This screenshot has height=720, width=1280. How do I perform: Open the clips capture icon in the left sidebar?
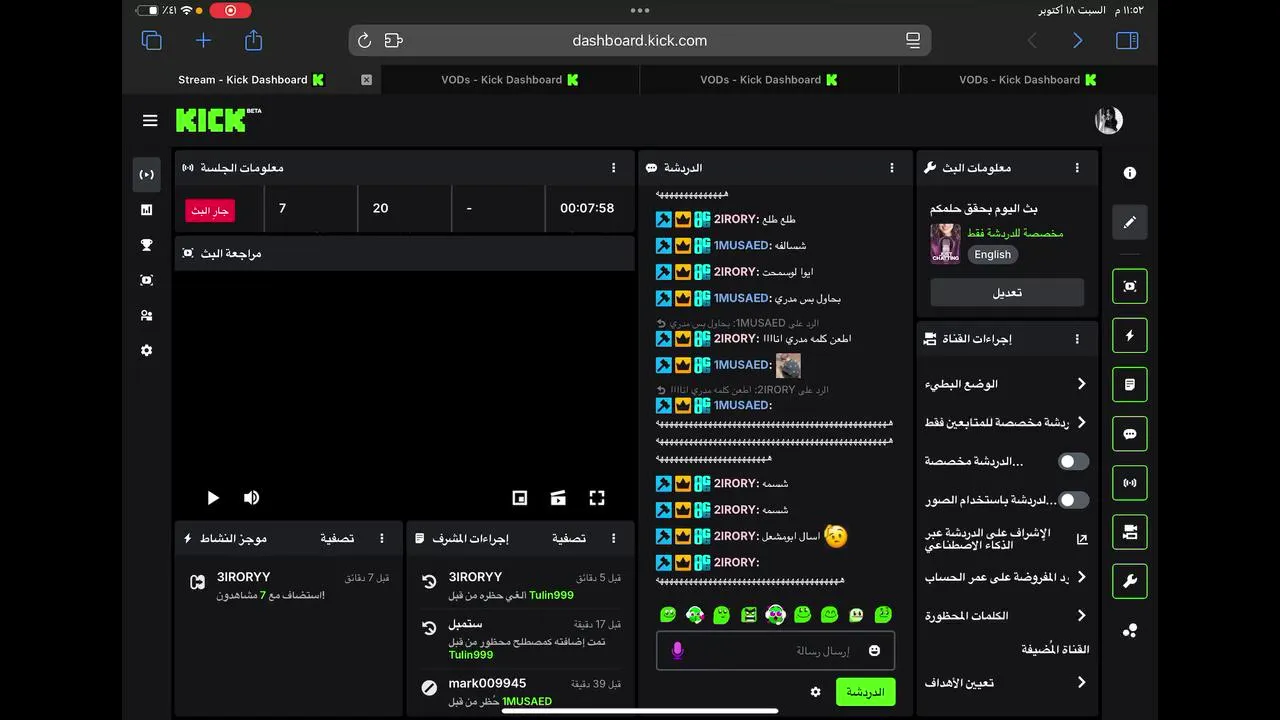pos(146,280)
